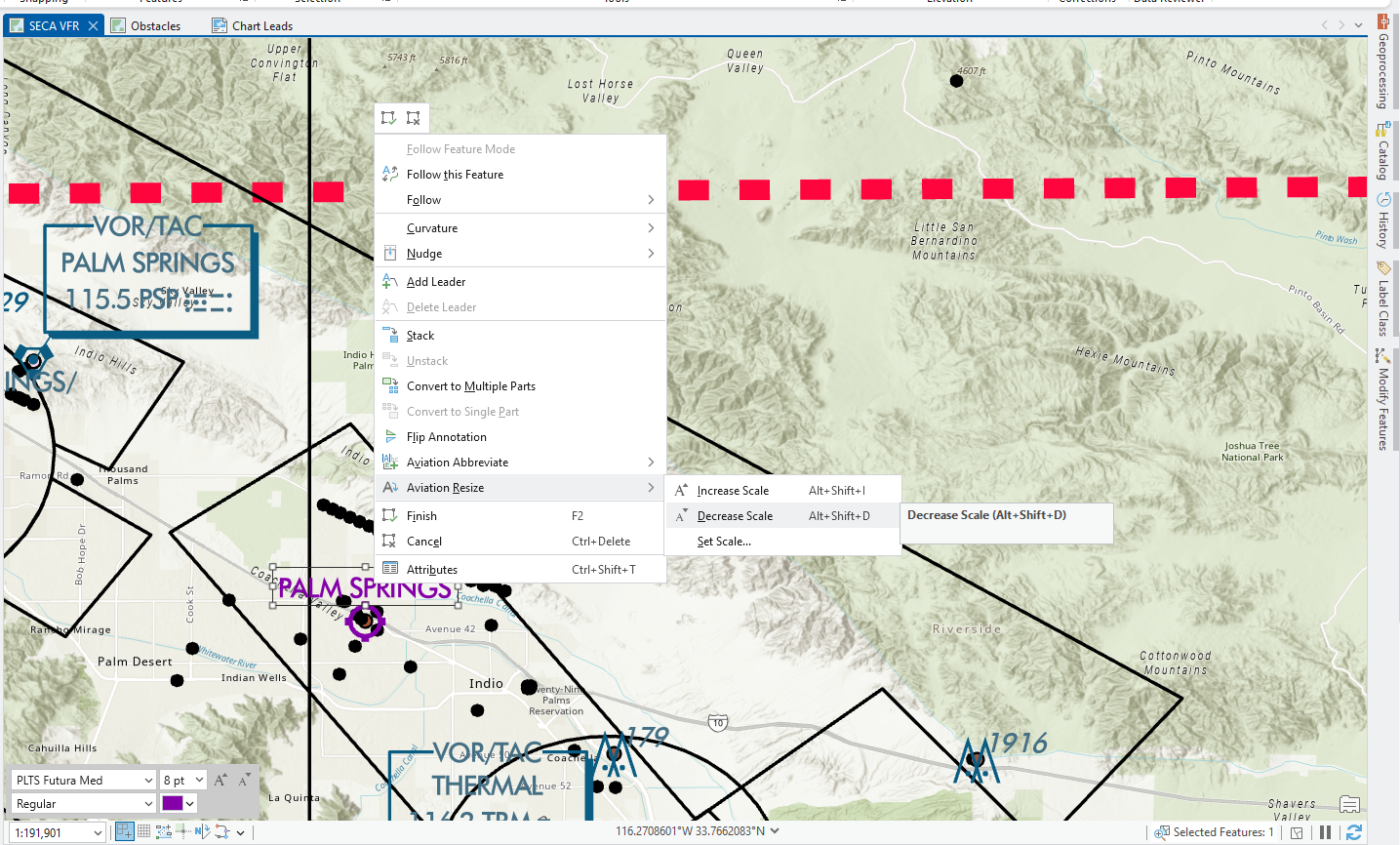The width and height of the screenshot is (1400, 845).
Task: Open the Modify Features pane
Action: click(1382, 399)
